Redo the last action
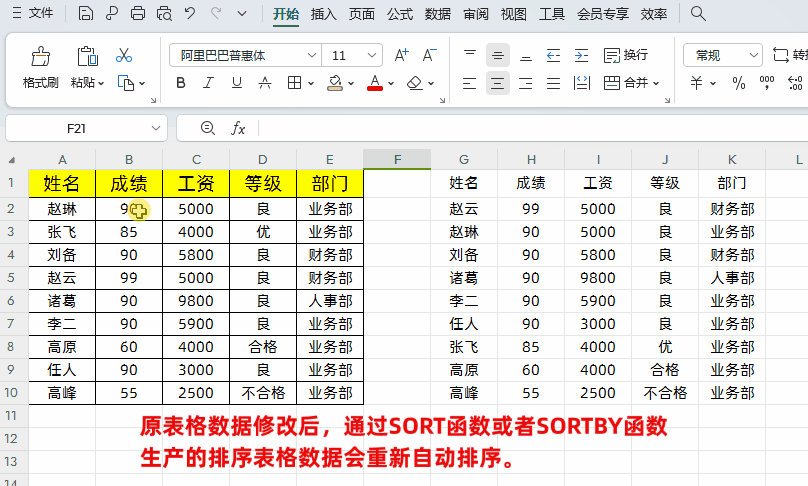Viewport: 808px width, 486px height. [x=216, y=13]
